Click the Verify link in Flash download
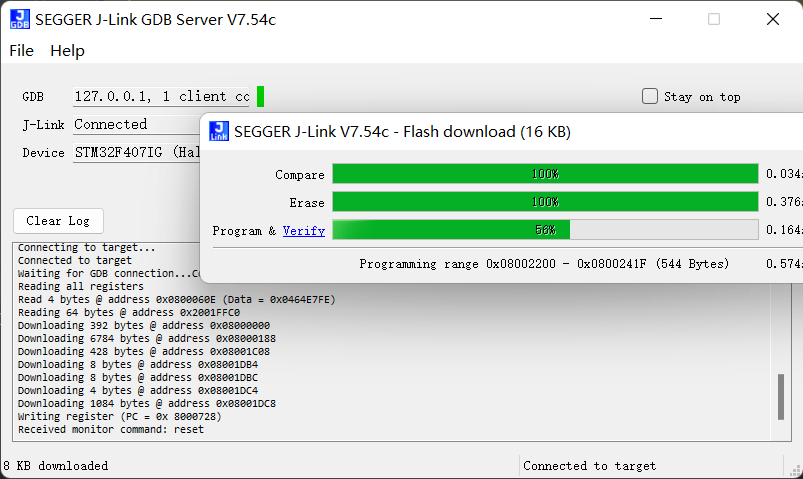This screenshot has height=479, width=803. 303,230
